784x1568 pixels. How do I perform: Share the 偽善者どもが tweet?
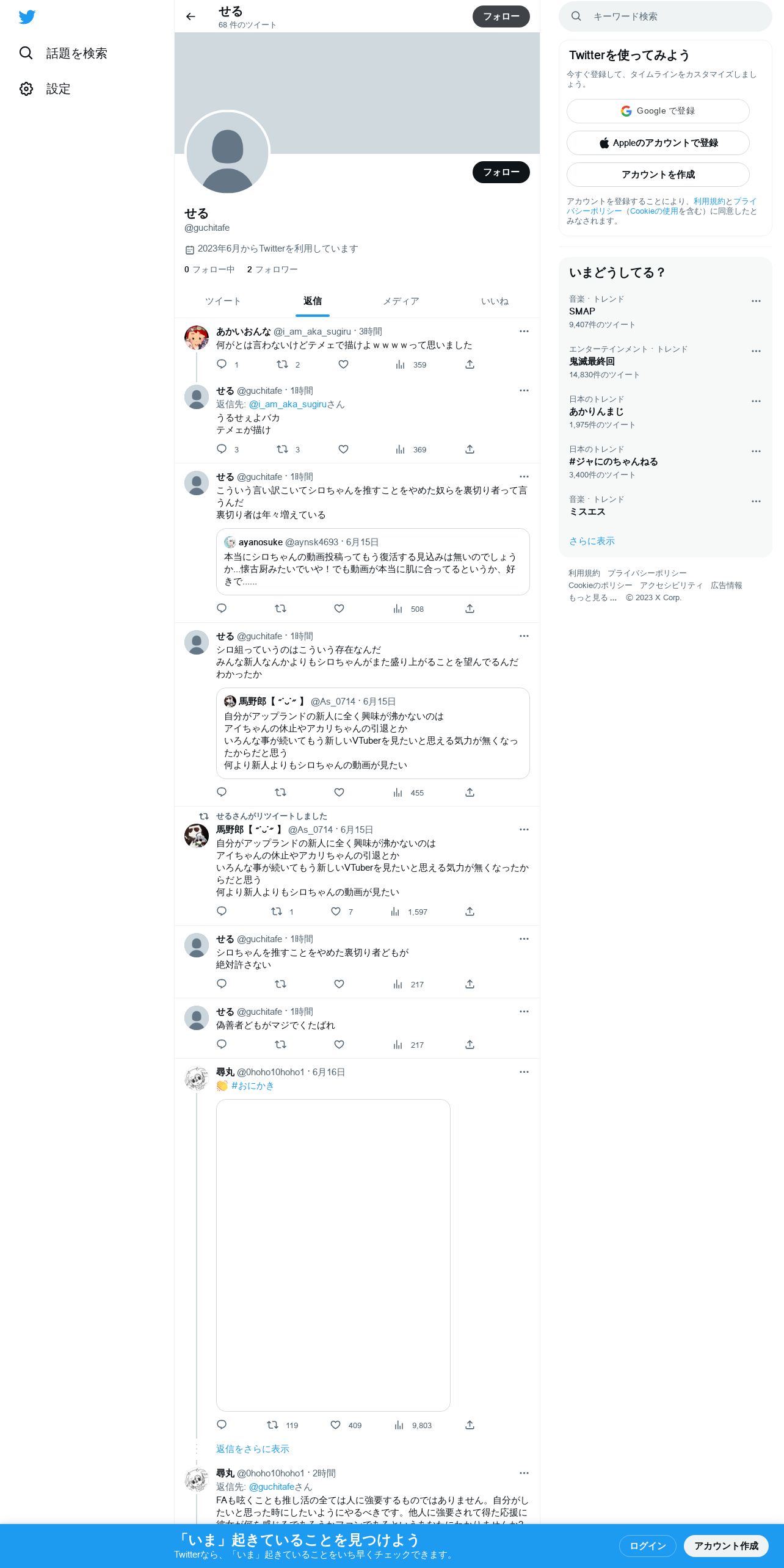coord(470,1045)
